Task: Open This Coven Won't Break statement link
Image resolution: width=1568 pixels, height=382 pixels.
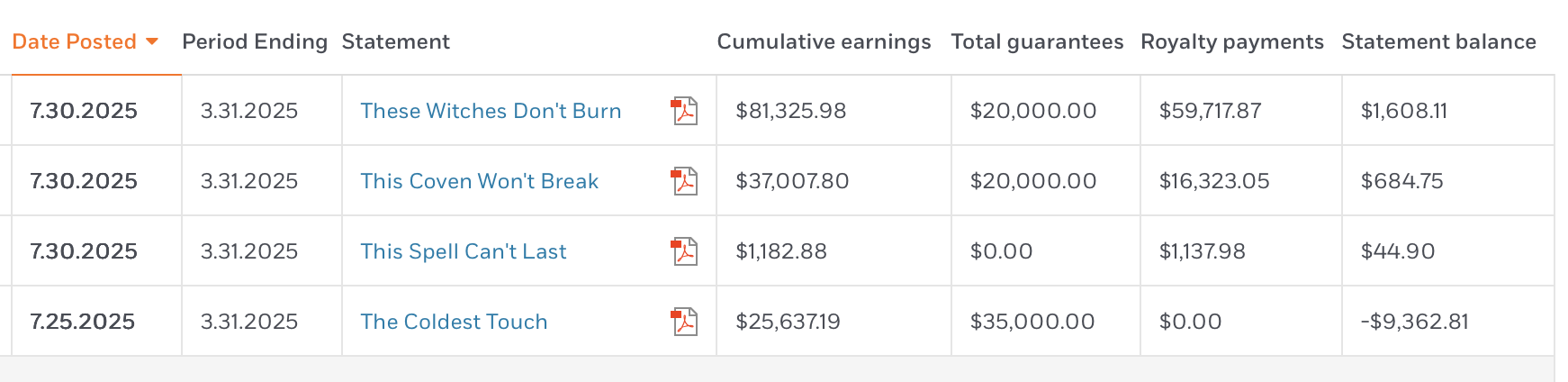Action: click(x=479, y=181)
